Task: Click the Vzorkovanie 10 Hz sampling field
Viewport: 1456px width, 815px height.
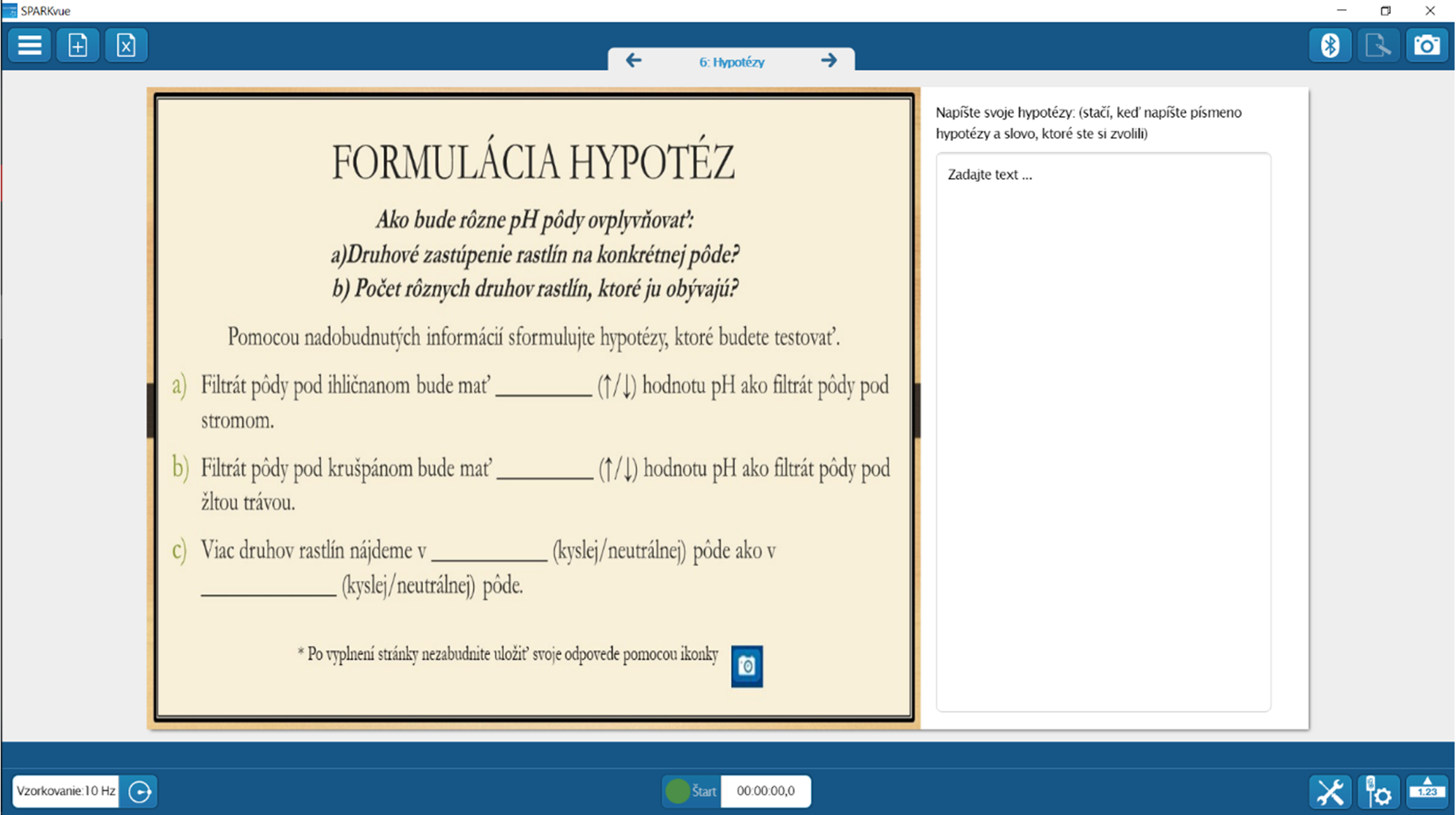Action: coord(66,791)
